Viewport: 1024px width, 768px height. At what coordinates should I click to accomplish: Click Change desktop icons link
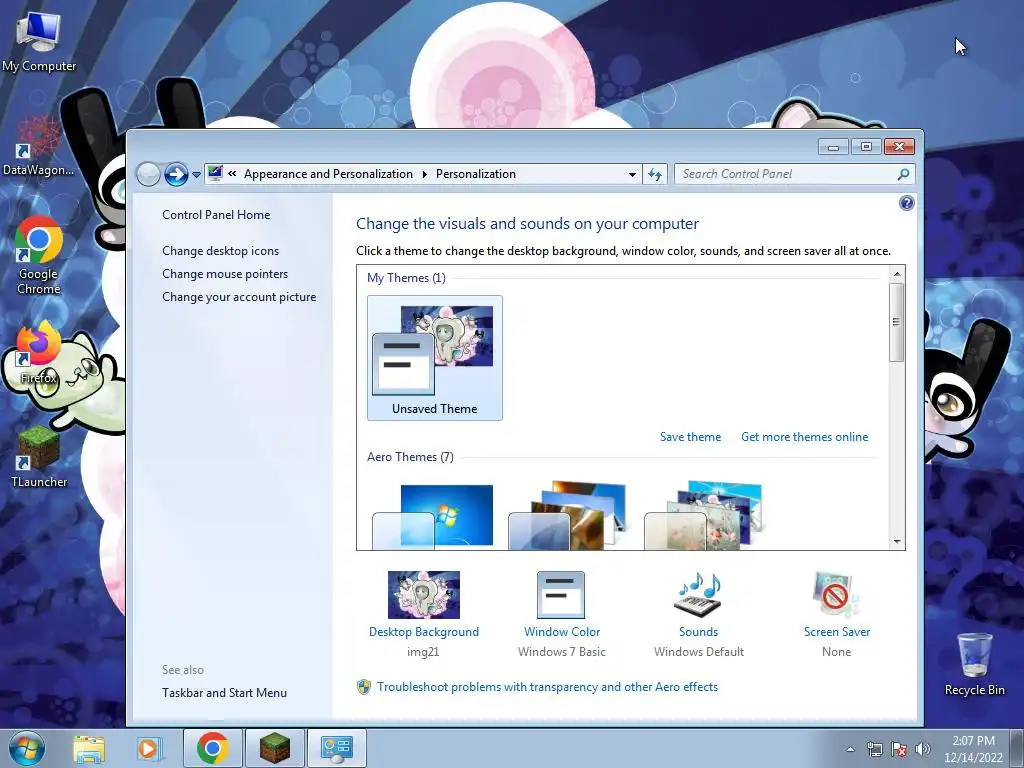coord(220,251)
